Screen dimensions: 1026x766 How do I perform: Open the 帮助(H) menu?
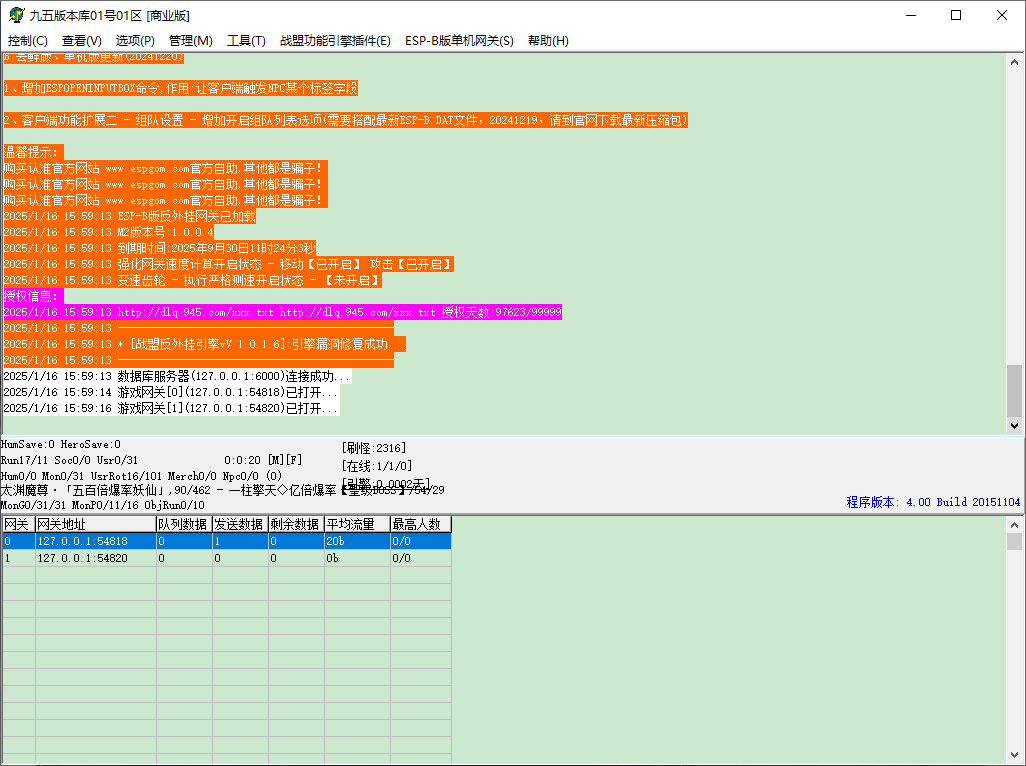point(548,41)
